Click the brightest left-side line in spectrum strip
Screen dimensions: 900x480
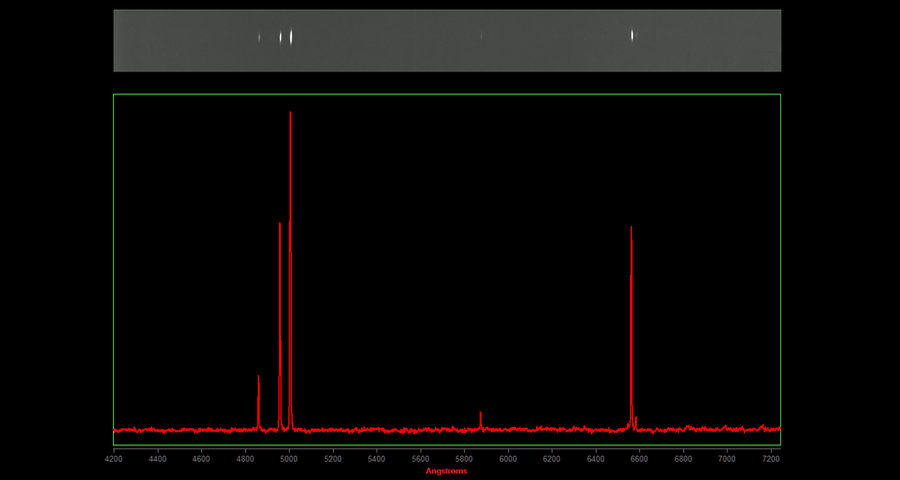(291, 37)
